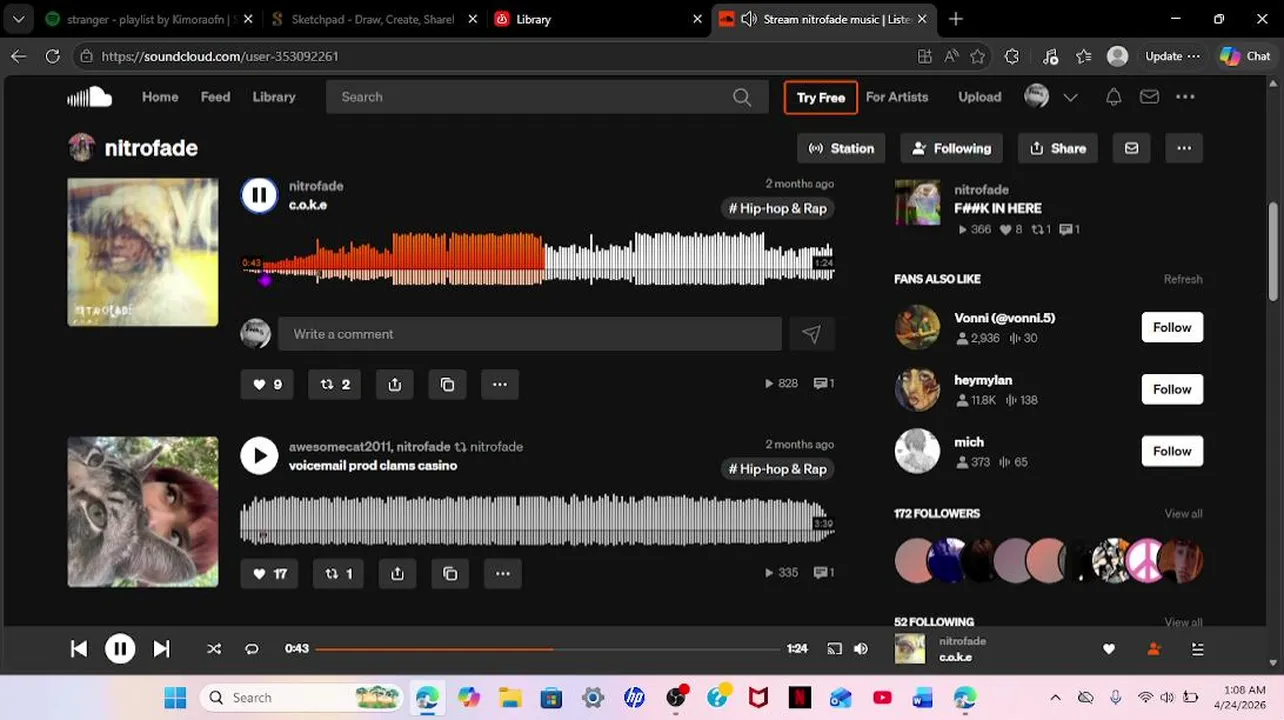
Task: Select the # Hip-hop & Rap tag on c.o.k.e
Action: [x=778, y=208]
